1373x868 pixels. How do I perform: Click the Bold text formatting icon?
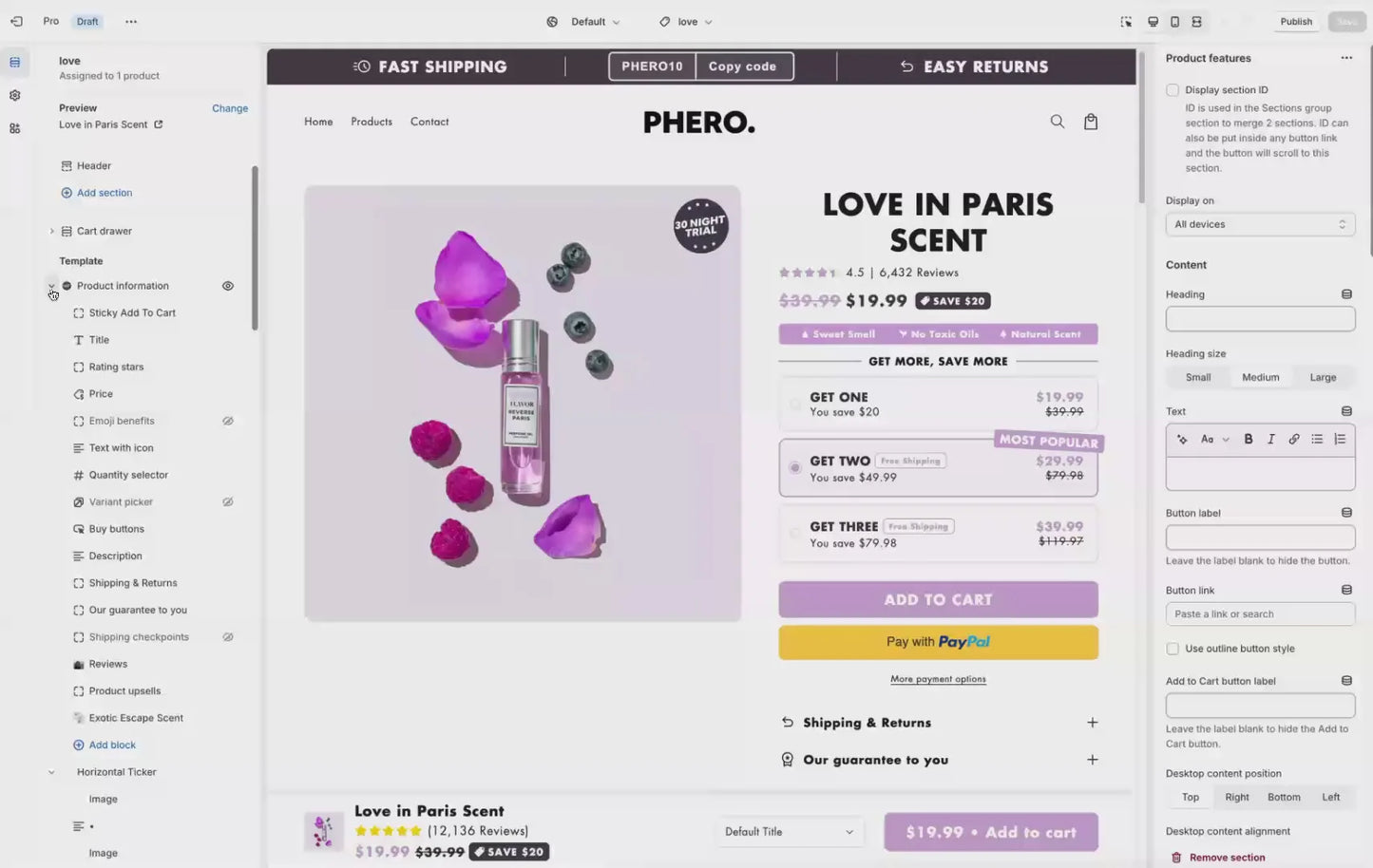coord(1248,439)
